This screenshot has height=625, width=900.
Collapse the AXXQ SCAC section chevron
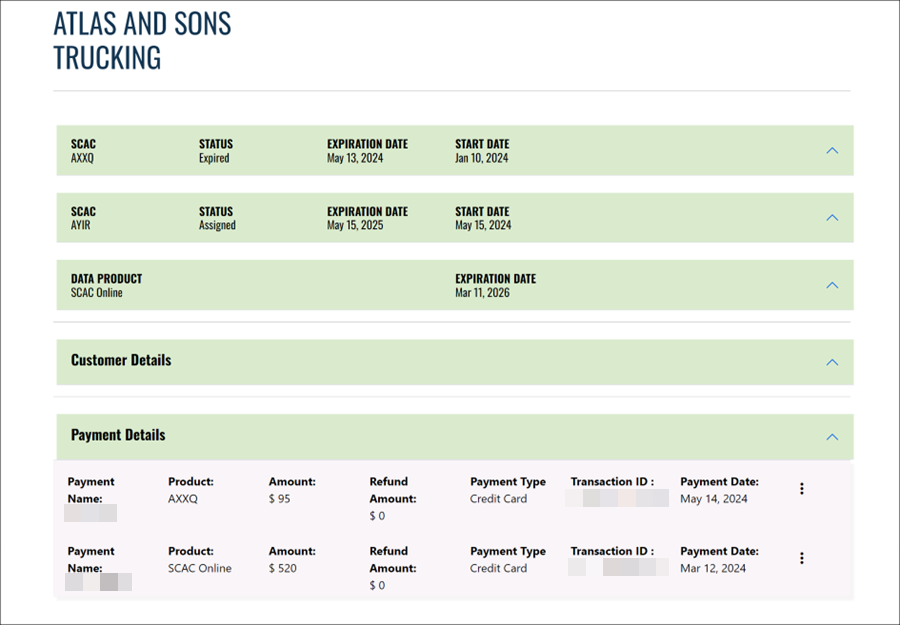tap(832, 151)
